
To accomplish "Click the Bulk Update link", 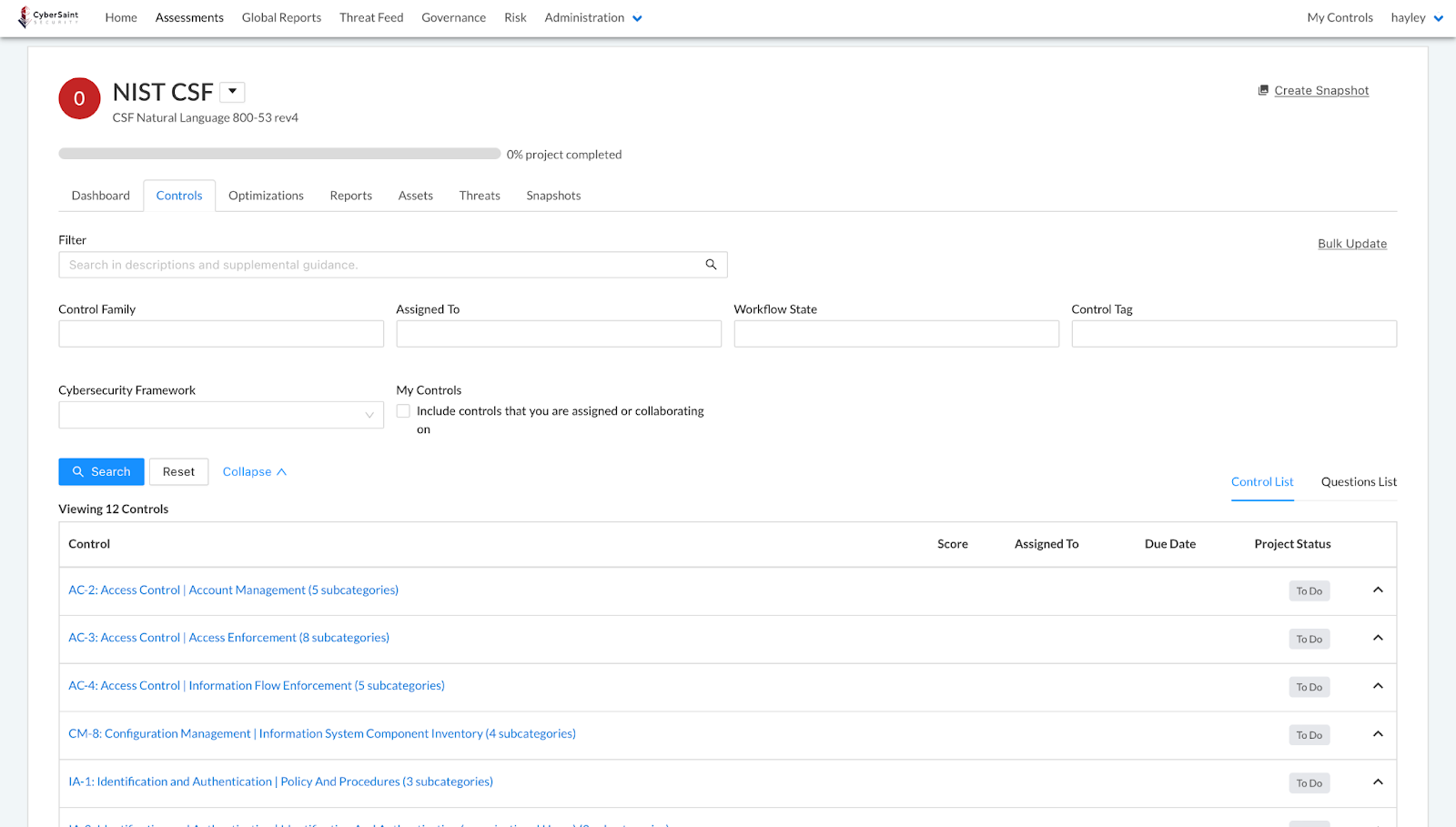I will pos(1352,244).
